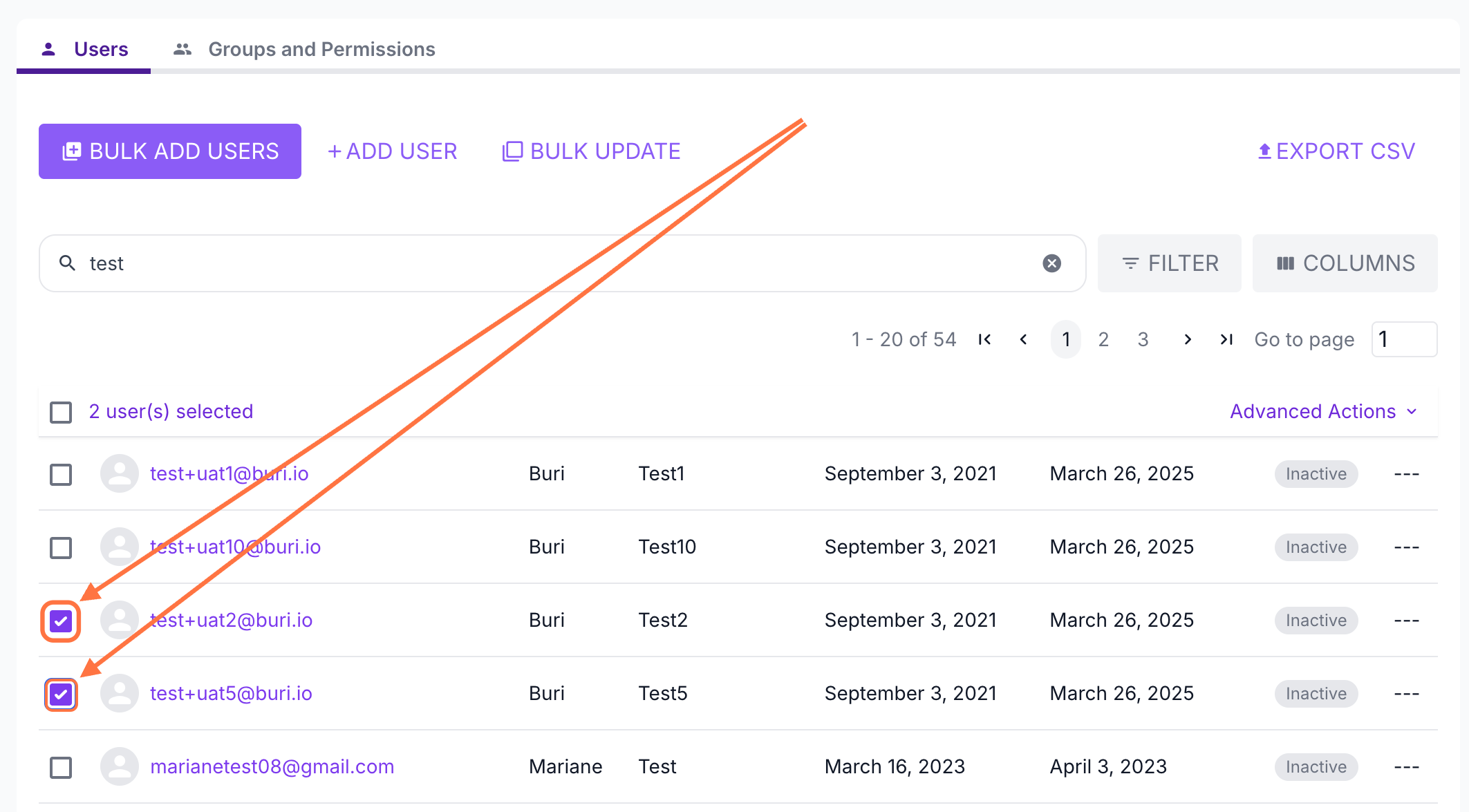Image resolution: width=1469 pixels, height=812 pixels.
Task: Click avatar icon for marianetest08@gmail.com
Action: [120, 766]
